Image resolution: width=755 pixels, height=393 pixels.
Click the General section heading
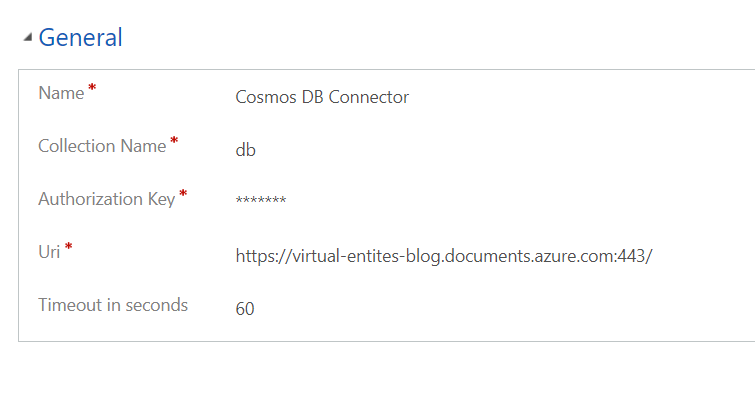click(x=80, y=38)
